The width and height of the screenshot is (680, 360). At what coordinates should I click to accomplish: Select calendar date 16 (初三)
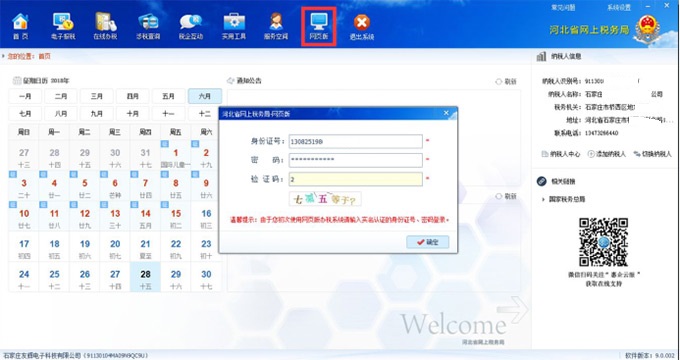click(x=206, y=216)
